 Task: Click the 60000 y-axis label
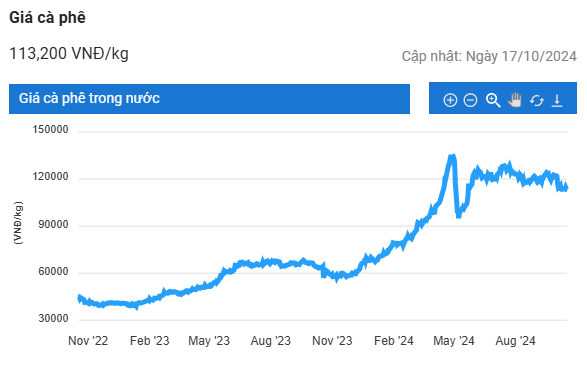pos(54,271)
